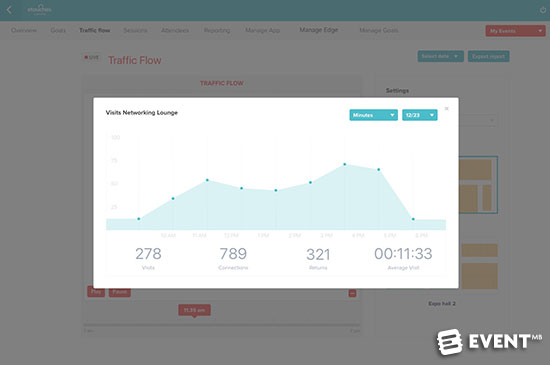The height and width of the screenshot is (365, 550).
Task: Open the Overview tab
Action: [24, 31]
